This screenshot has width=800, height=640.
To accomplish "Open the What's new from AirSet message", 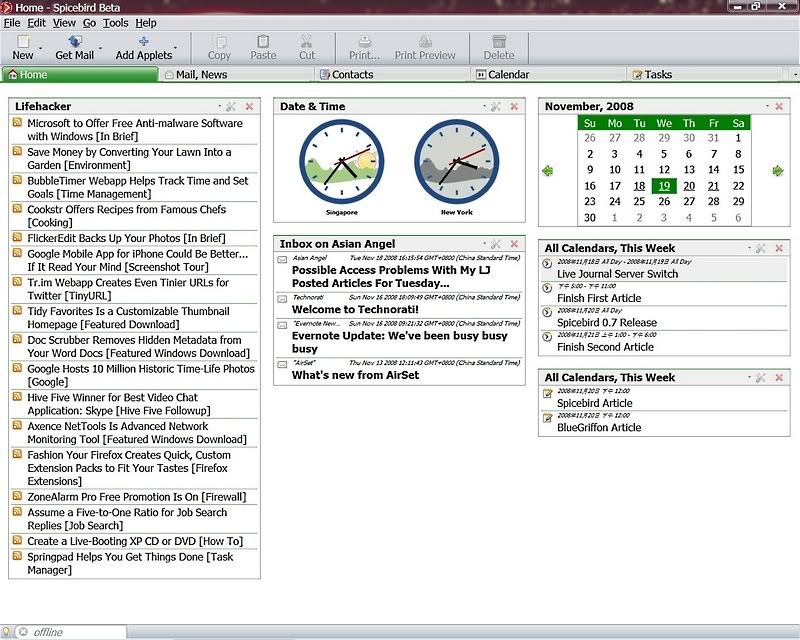I will [x=355, y=375].
